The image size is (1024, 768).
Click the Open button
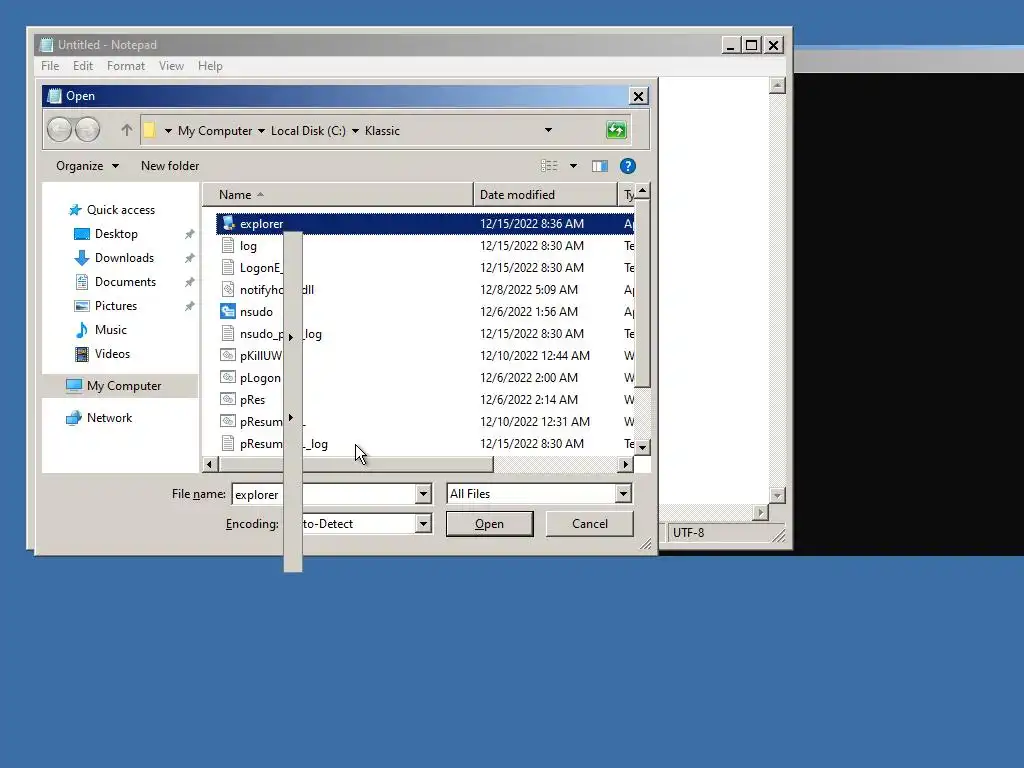click(x=489, y=524)
